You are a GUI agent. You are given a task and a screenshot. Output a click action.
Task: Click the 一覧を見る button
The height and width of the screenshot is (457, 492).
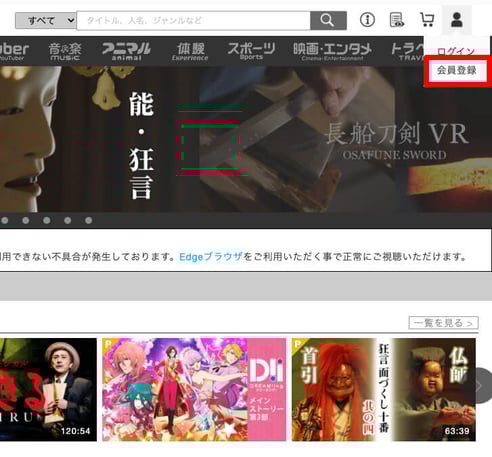[x=444, y=323]
